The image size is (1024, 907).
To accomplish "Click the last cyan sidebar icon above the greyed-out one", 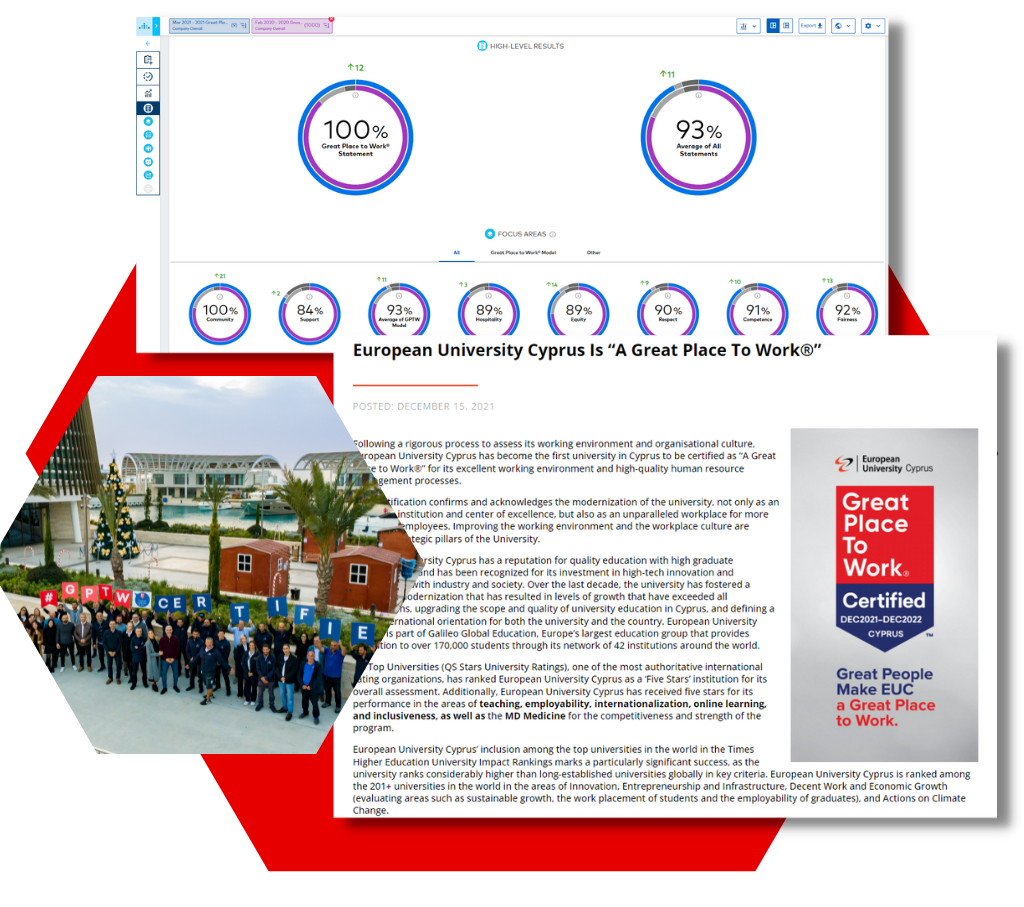I will 148,175.
